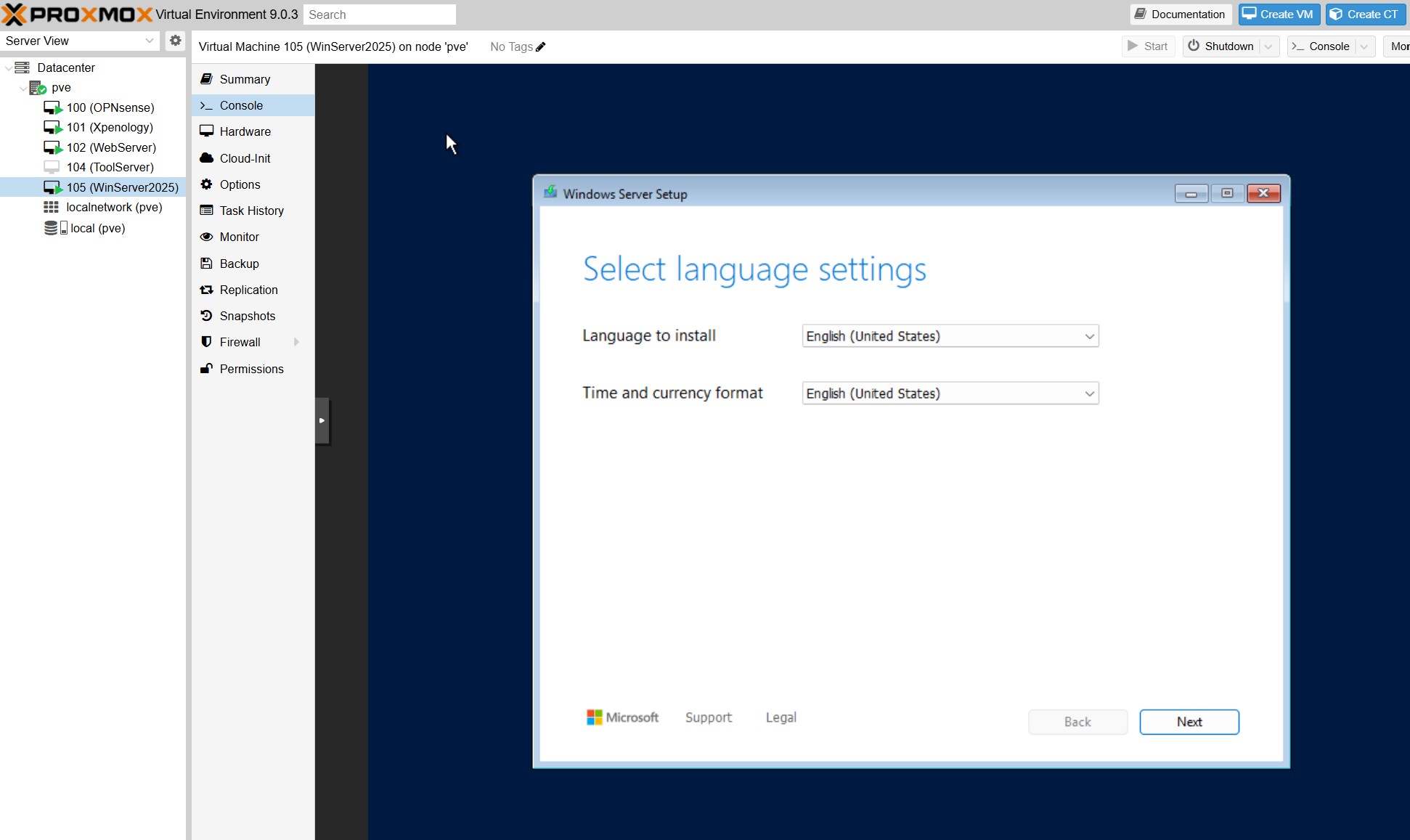The height and width of the screenshot is (840, 1410).
Task: Open the Replication panel
Action: coord(248,290)
